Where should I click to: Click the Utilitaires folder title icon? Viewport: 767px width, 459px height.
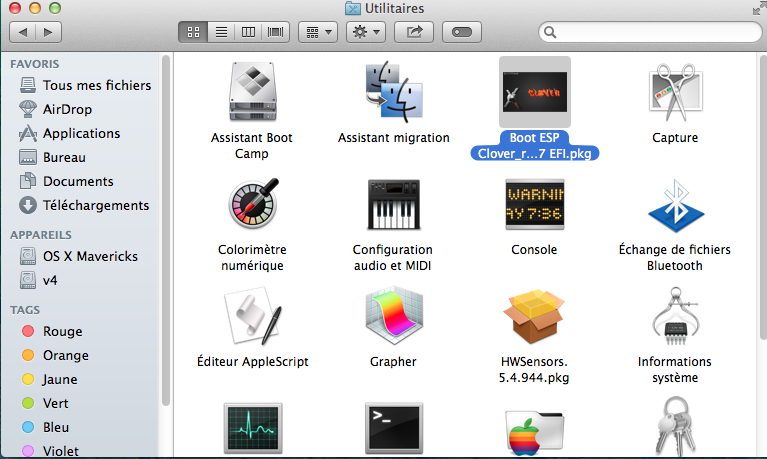(353, 8)
